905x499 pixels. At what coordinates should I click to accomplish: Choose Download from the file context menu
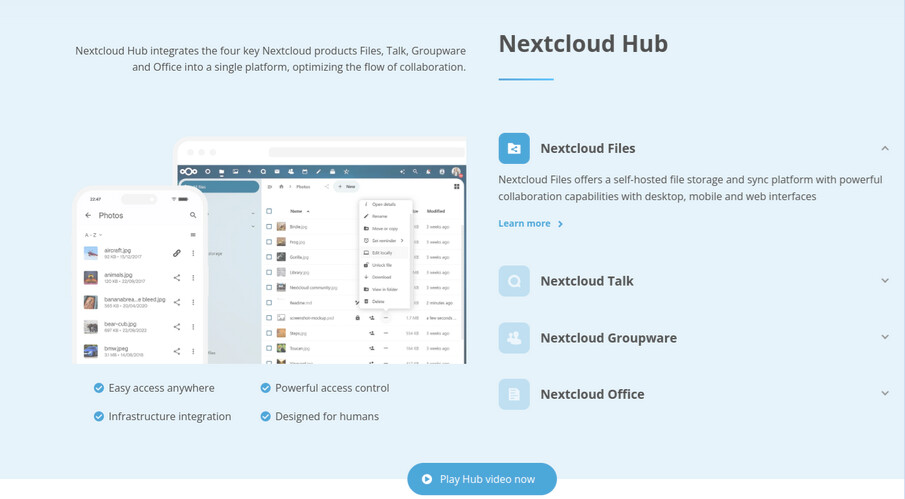click(x=382, y=277)
